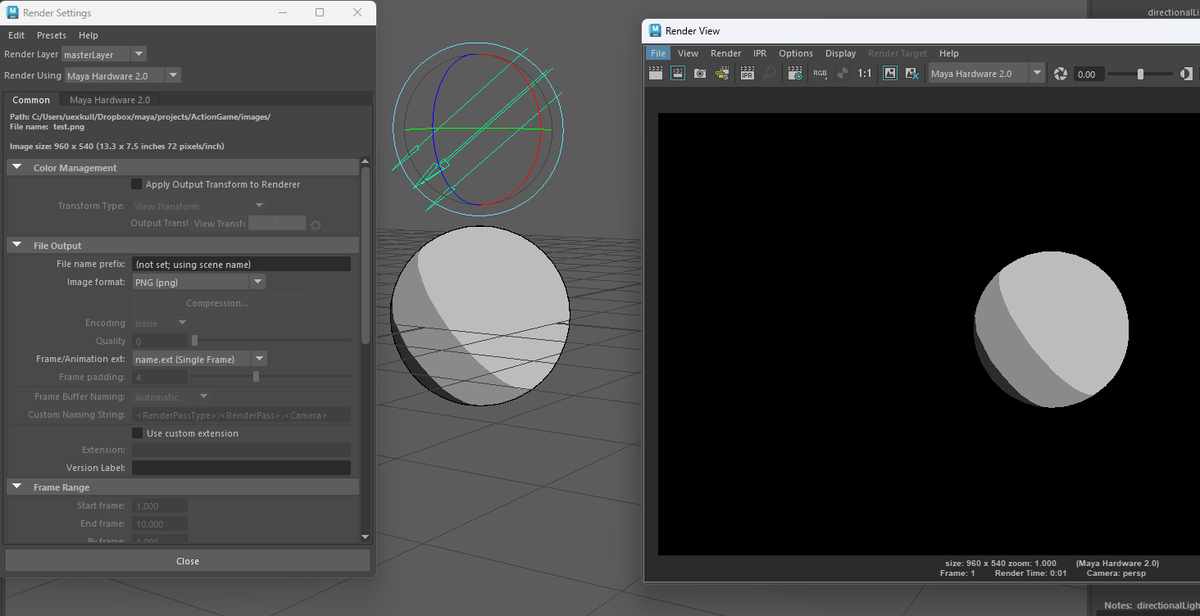The width and height of the screenshot is (1200, 616).
Task: Open the greyed Transform Type dropdown
Action: click(198, 206)
